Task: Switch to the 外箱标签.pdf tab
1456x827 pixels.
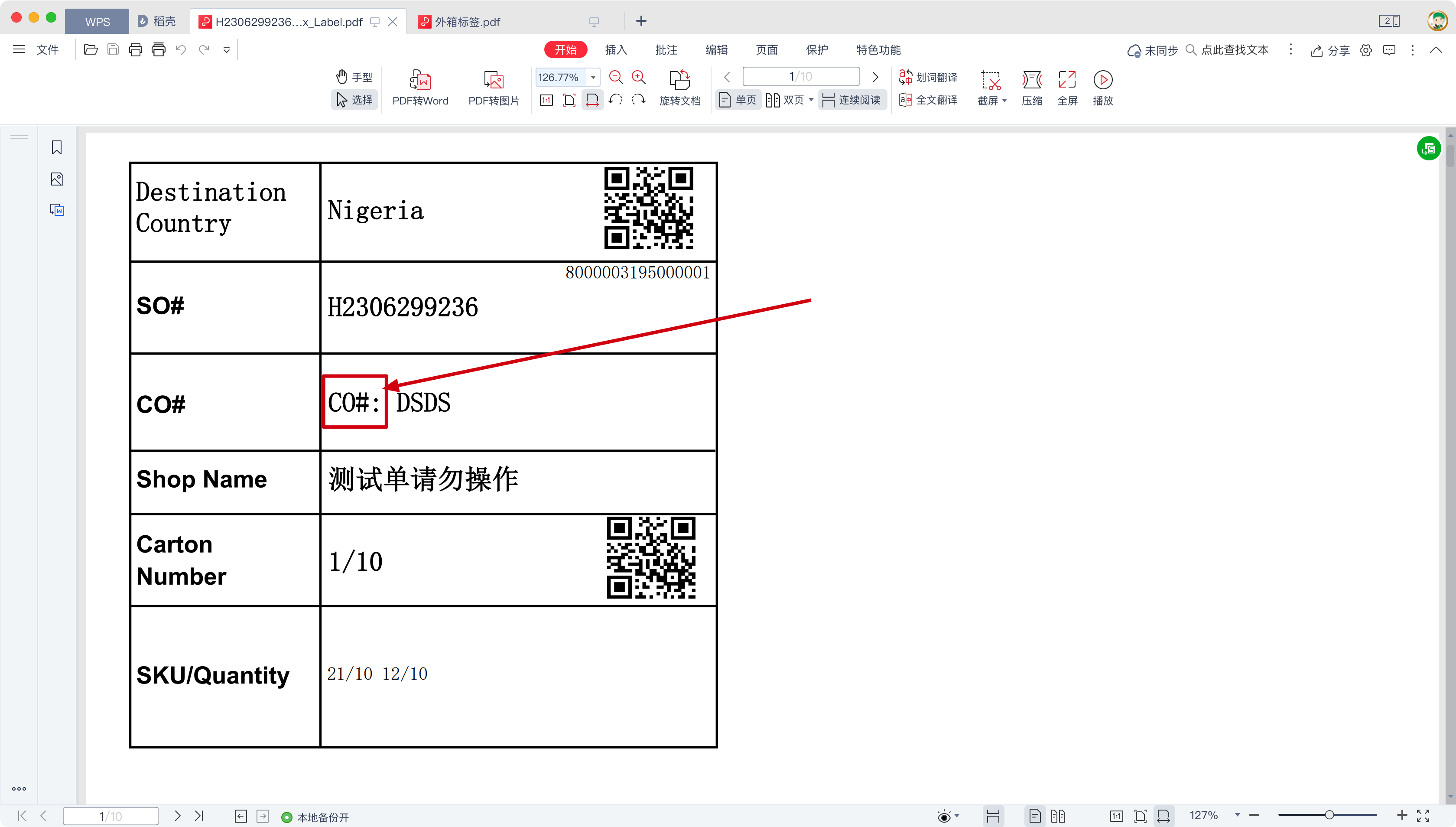Action: pyautogui.click(x=467, y=22)
